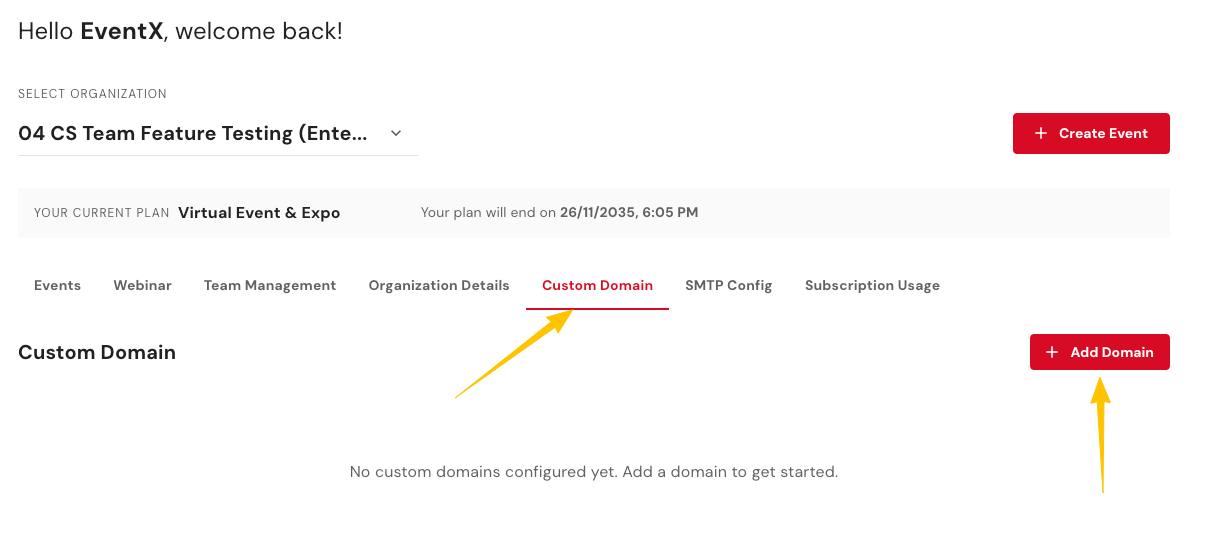Click the Virtual Event & Expo plan name
The width and height of the screenshot is (1211, 547).
click(x=259, y=213)
